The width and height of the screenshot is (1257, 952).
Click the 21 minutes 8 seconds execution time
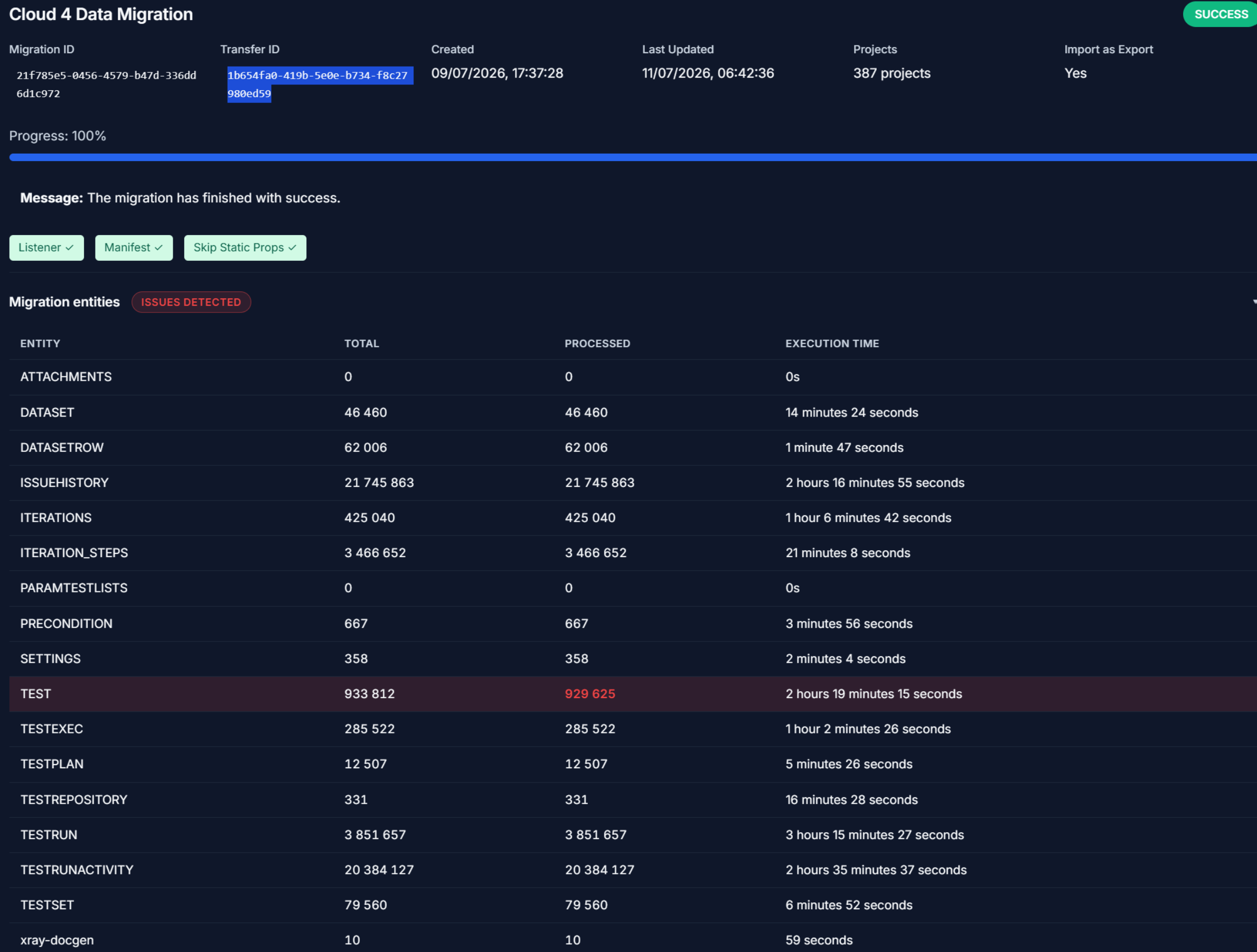(848, 553)
